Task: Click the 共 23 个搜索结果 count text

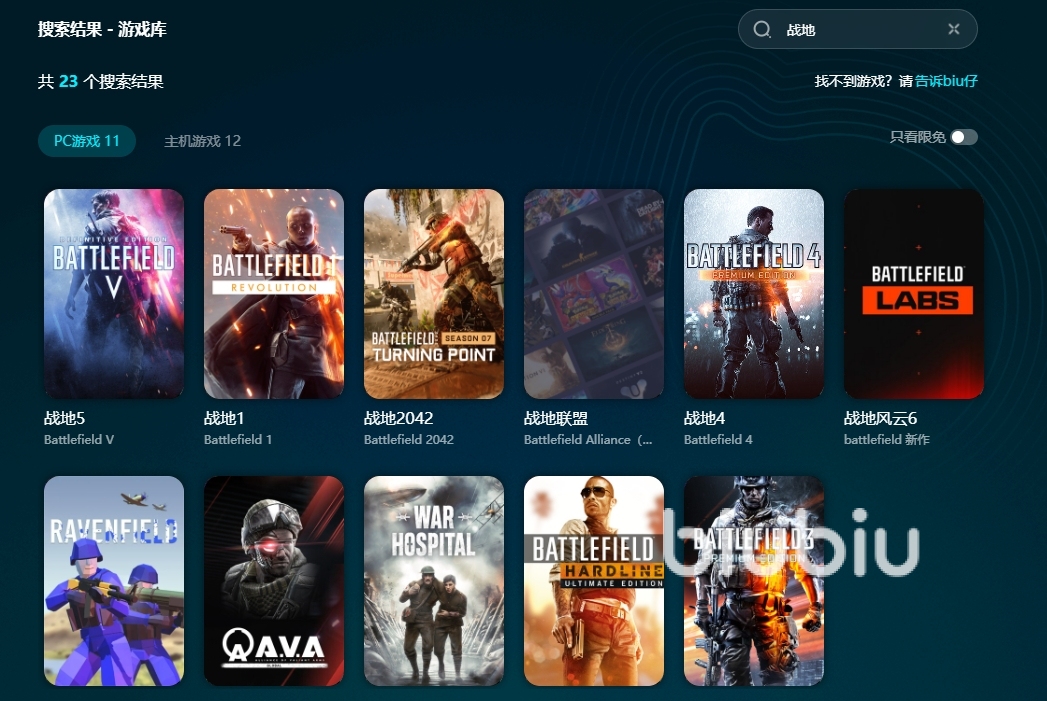Action: tap(101, 81)
